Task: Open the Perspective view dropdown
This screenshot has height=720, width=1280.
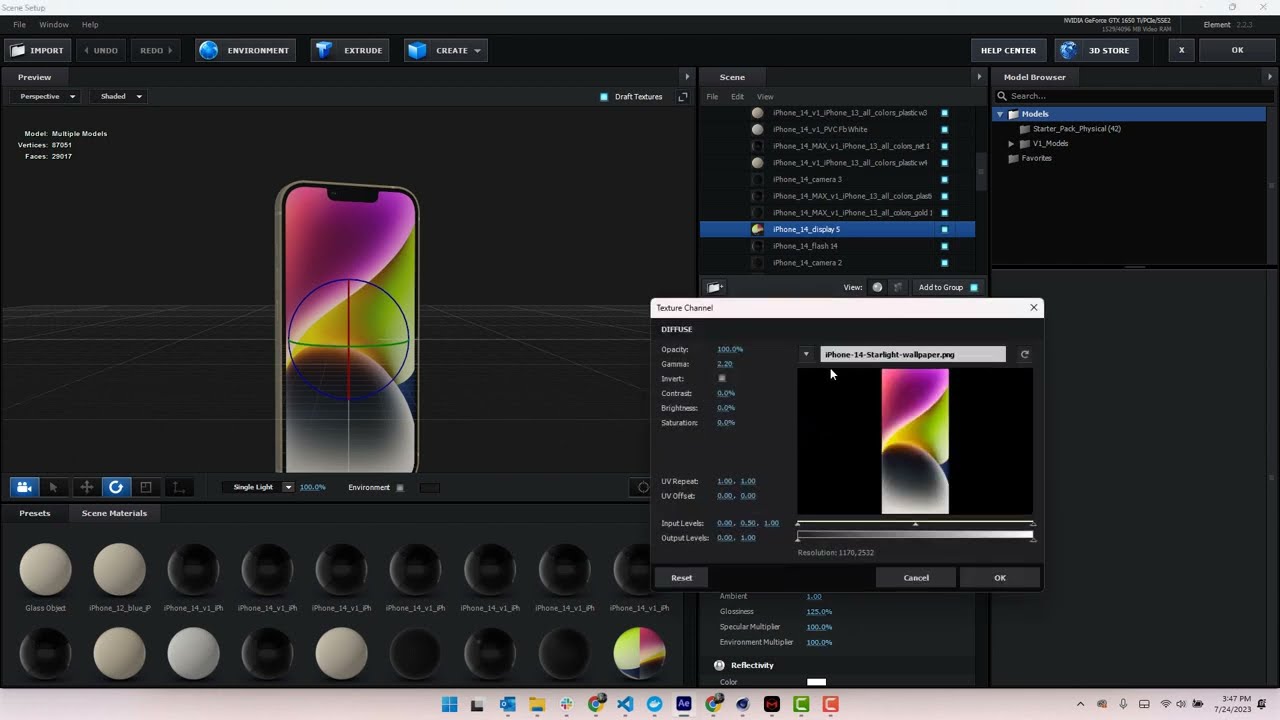Action: tap(48, 96)
